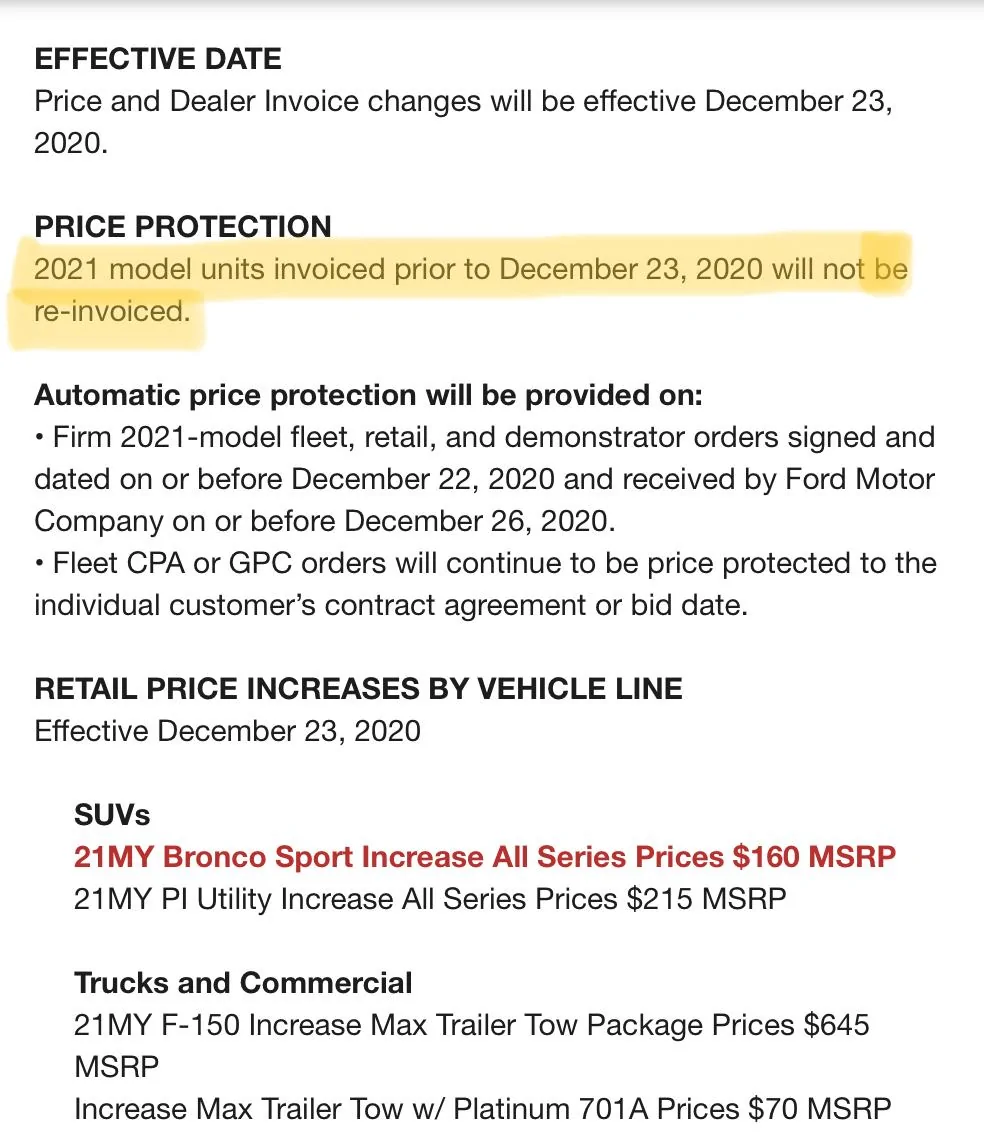
Task: Click RETAIL PRICE INCREASES BY VEHICLE LINE heading
Action: coord(358,689)
